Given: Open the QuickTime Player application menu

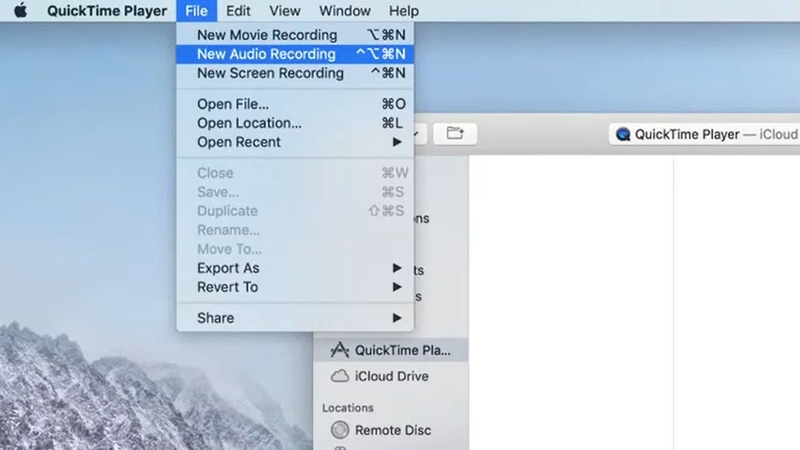Looking at the screenshot, I should 107,11.
